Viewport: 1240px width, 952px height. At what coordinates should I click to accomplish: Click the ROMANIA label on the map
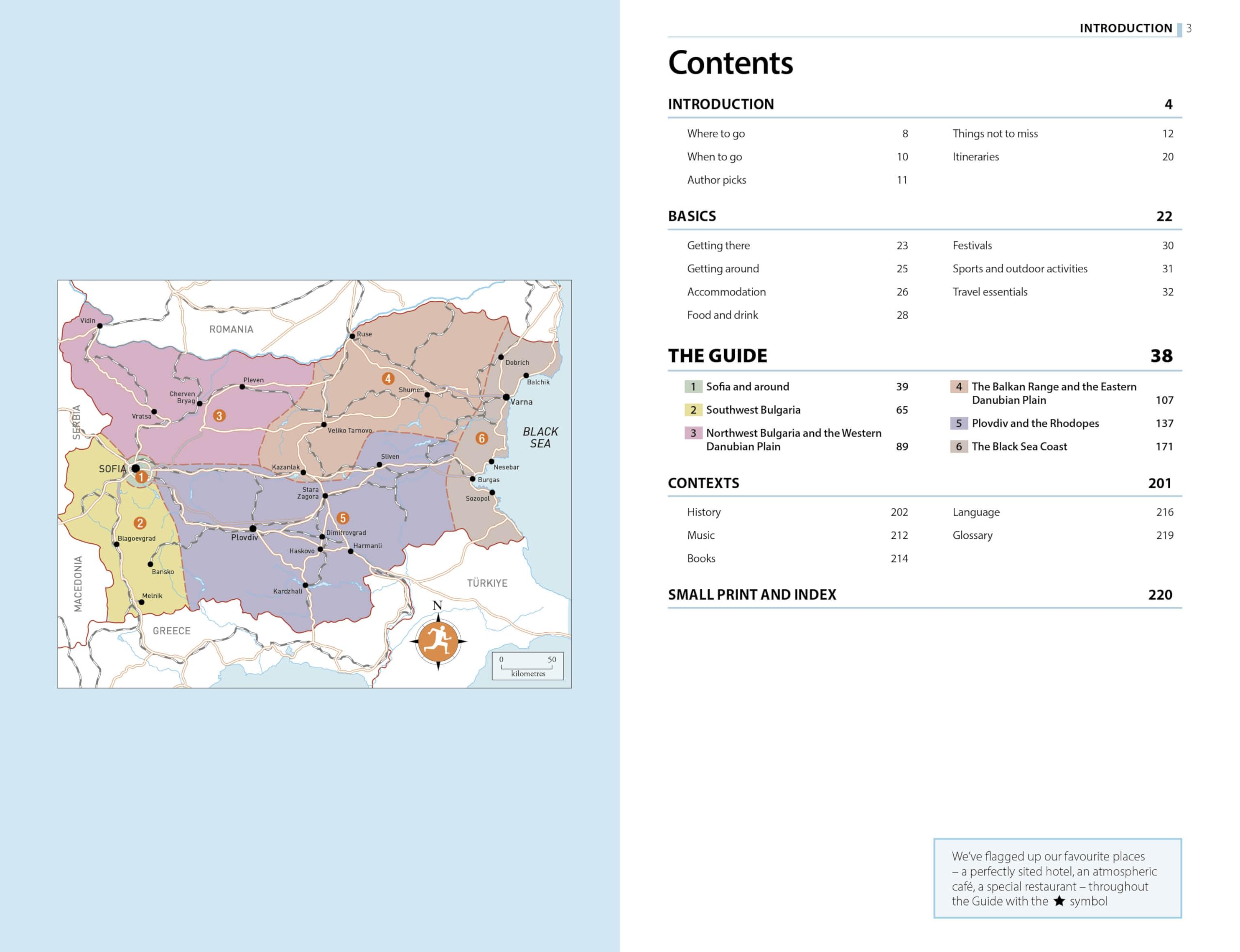pos(231,329)
